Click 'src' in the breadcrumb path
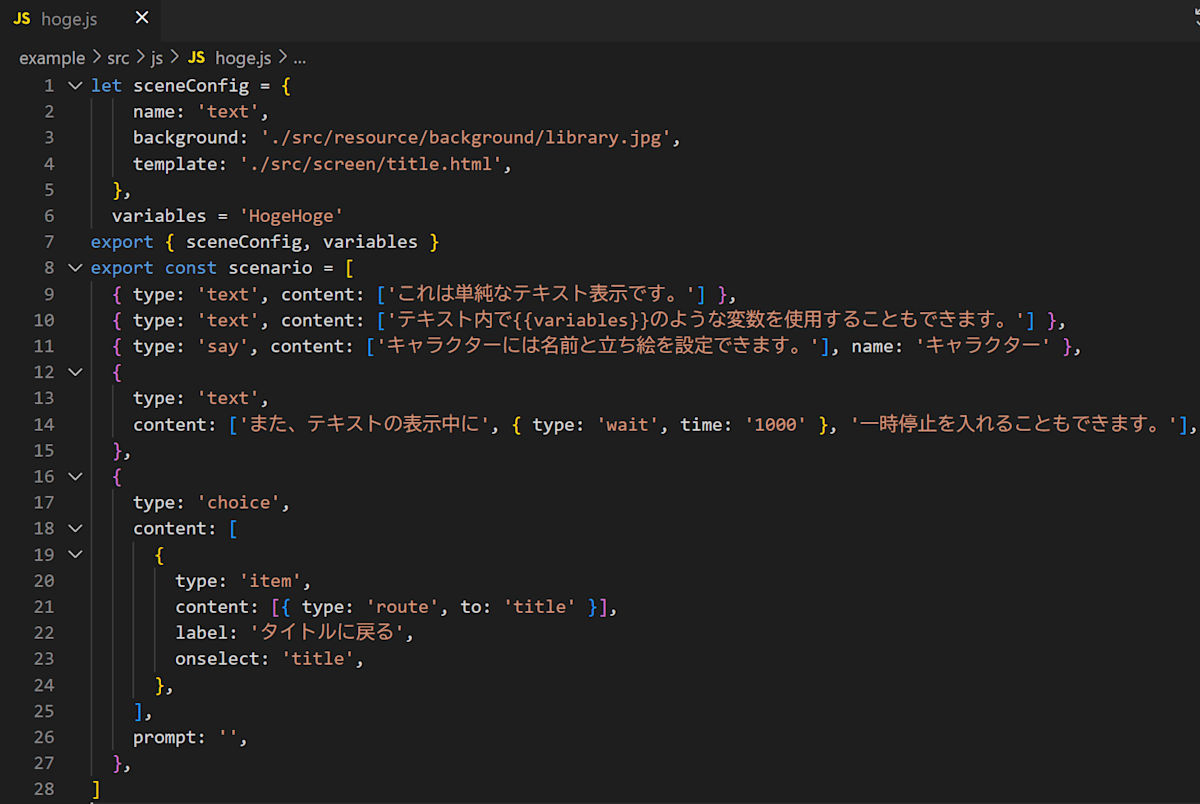 coord(117,57)
